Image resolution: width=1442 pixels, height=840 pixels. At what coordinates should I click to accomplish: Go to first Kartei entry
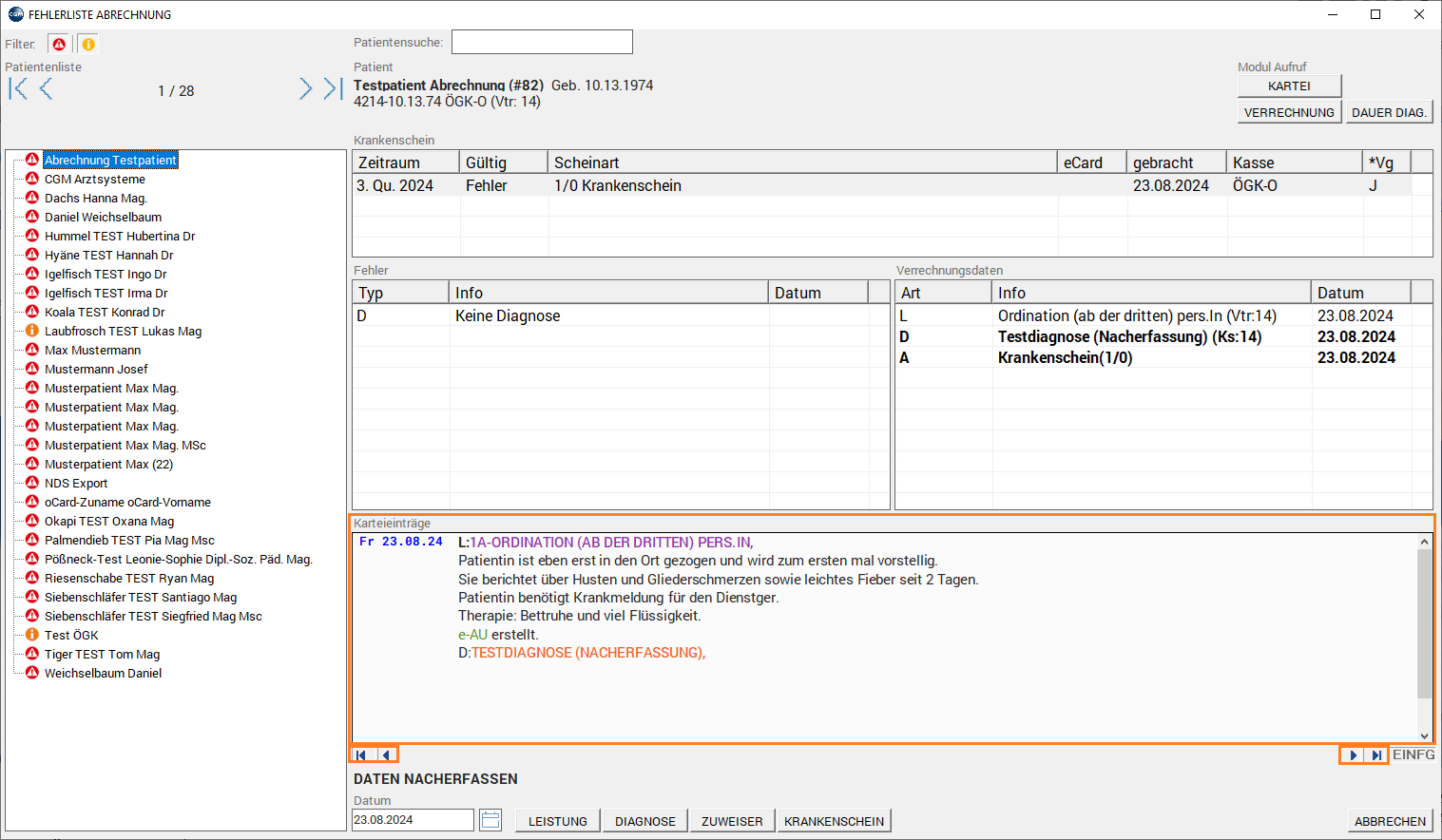point(361,755)
